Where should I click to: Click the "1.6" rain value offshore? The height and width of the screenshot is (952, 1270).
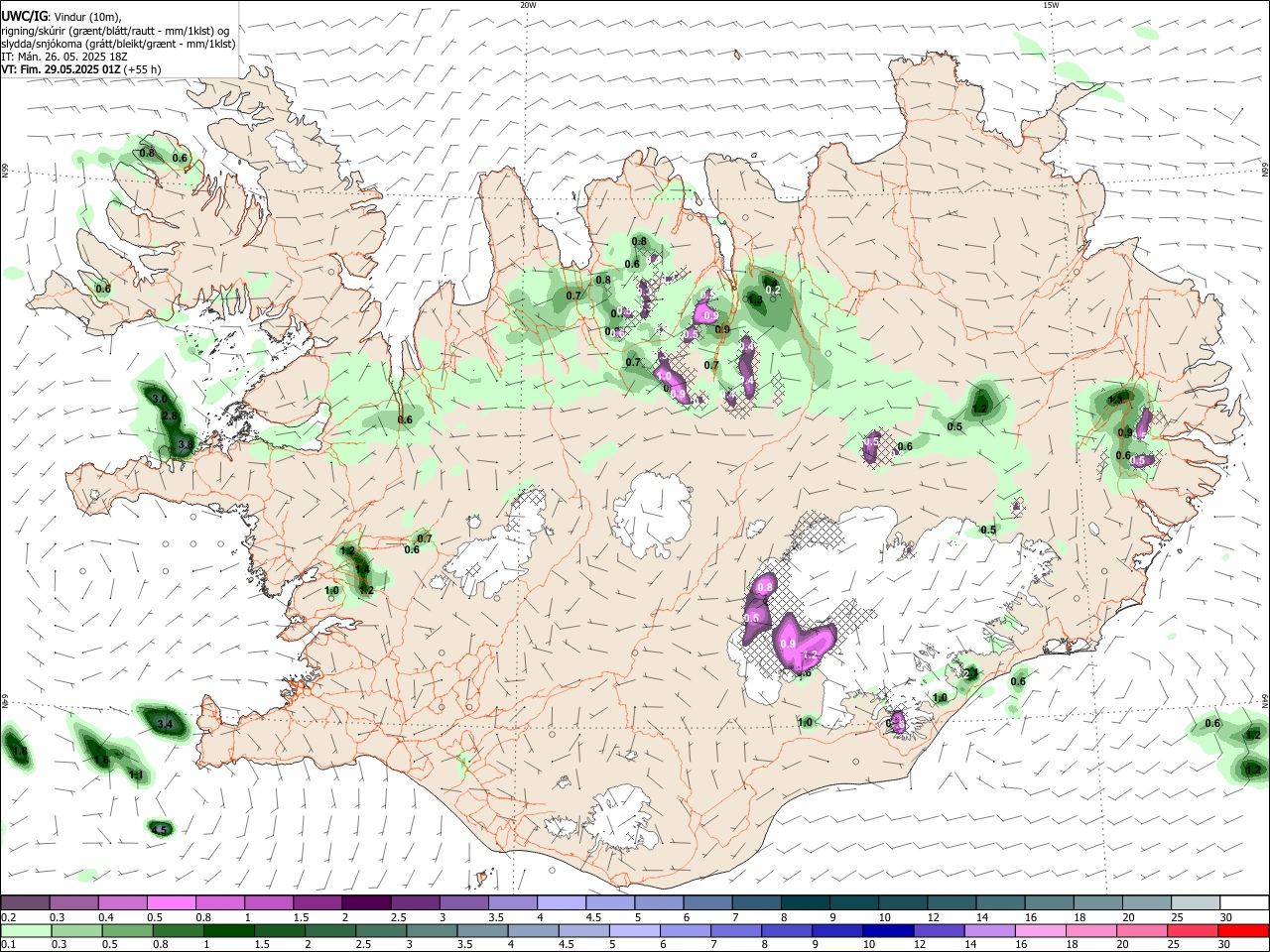(102, 760)
